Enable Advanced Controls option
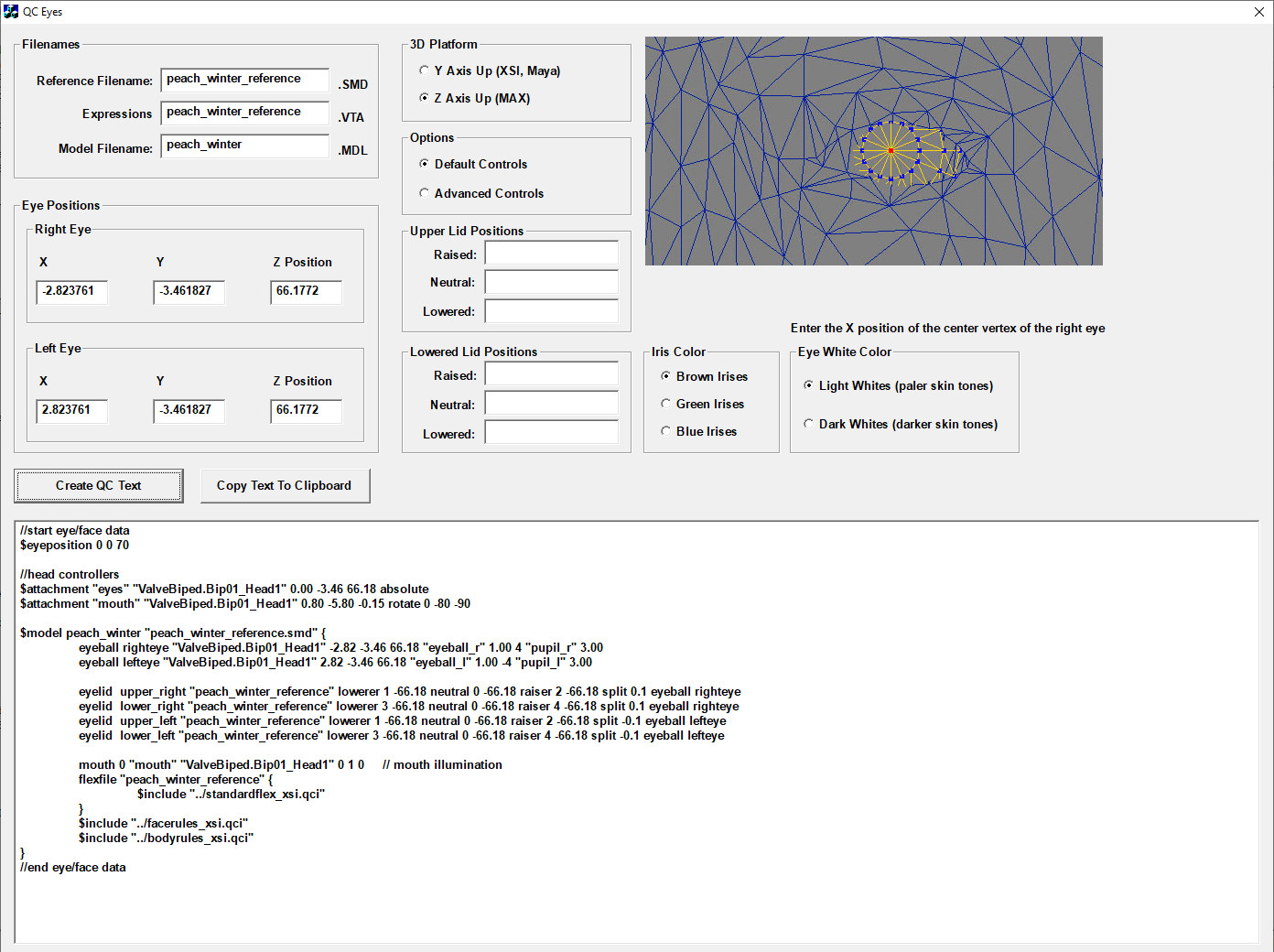 (x=425, y=193)
